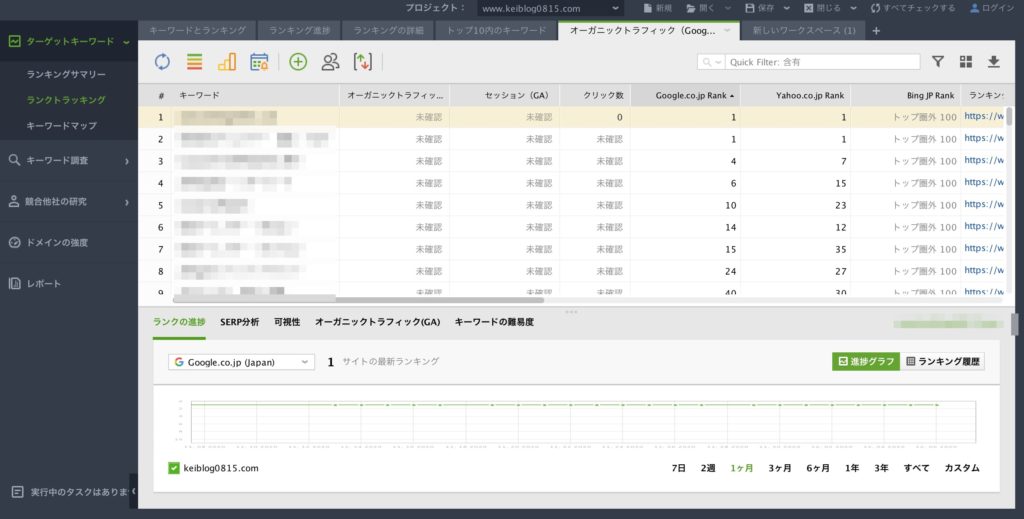Click the competitors people toolbar icon
This screenshot has height=519, width=1024.
(x=330, y=62)
